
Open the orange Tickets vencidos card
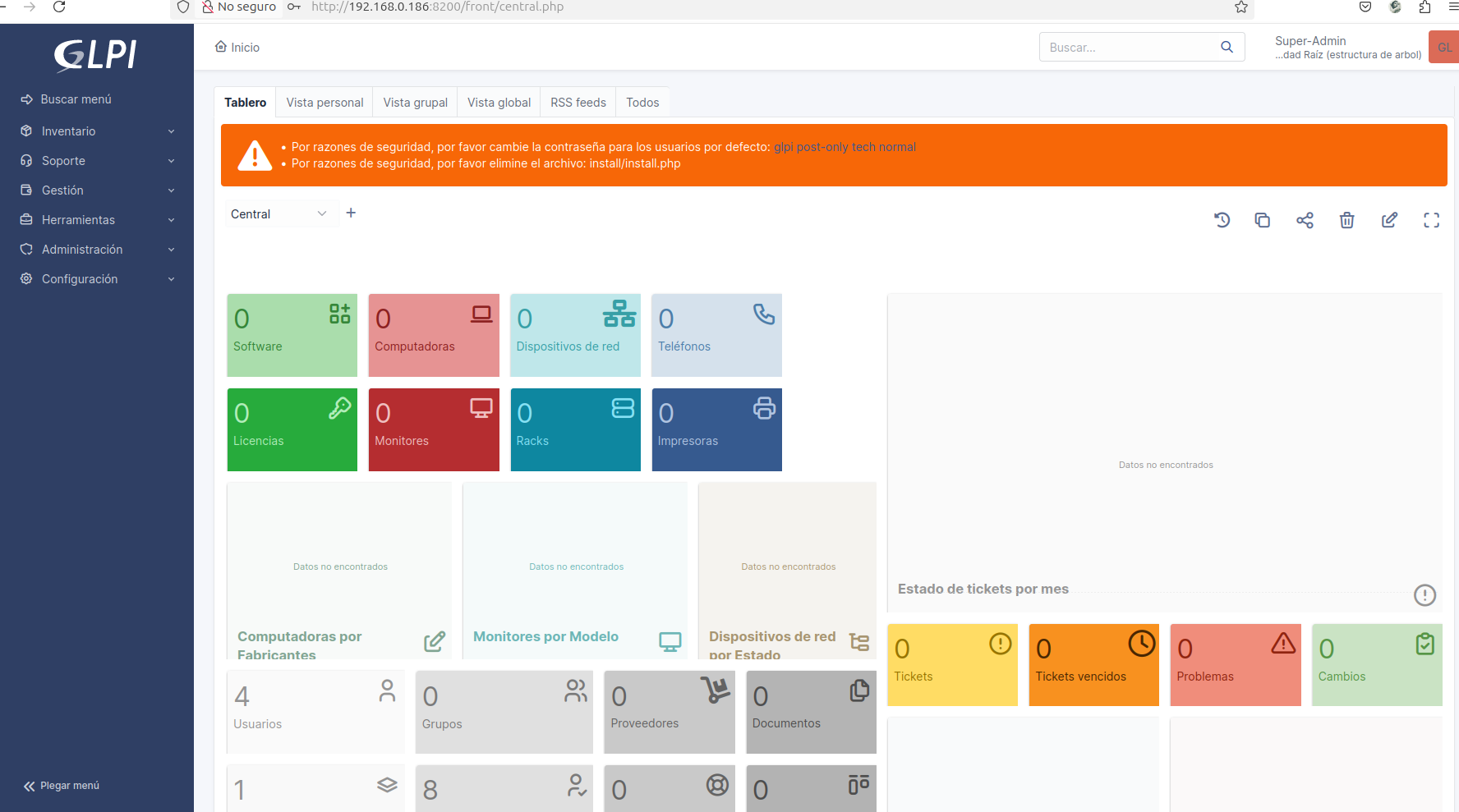1093,665
